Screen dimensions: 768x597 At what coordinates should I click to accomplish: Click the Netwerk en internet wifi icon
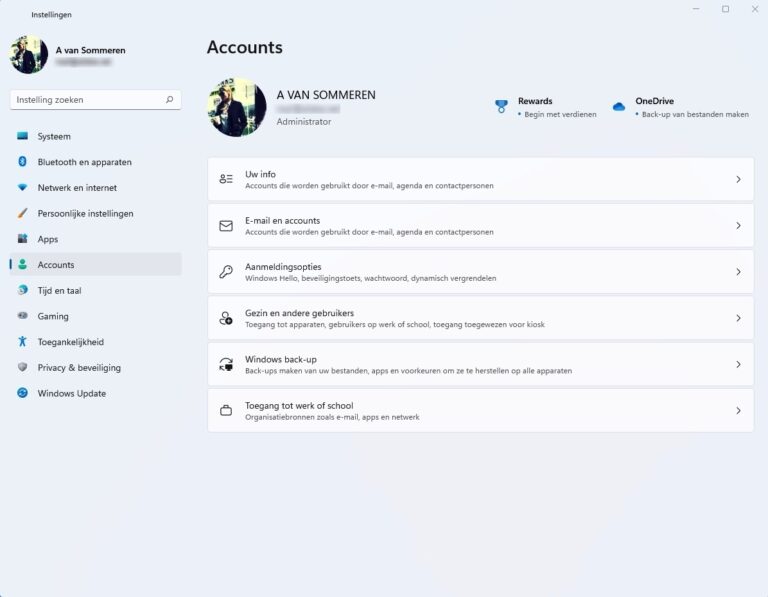[22, 188]
